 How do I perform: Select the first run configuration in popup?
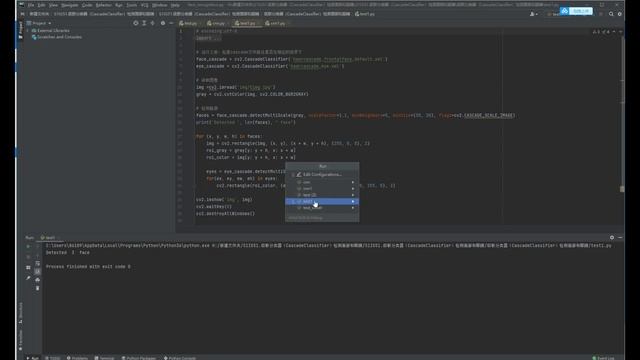pos(322,182)
